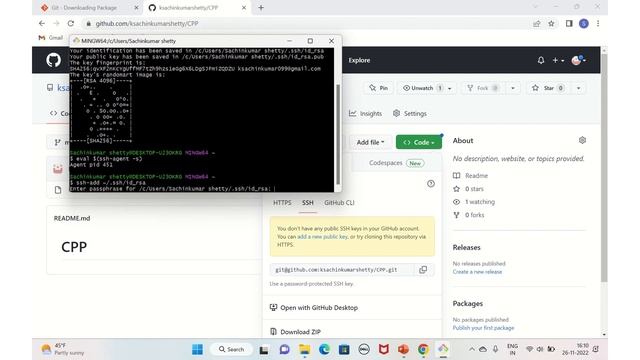The width and height of the screenshot is (640, 360).
Task: Bookmark this page with star icon
Action: point(551,24)
